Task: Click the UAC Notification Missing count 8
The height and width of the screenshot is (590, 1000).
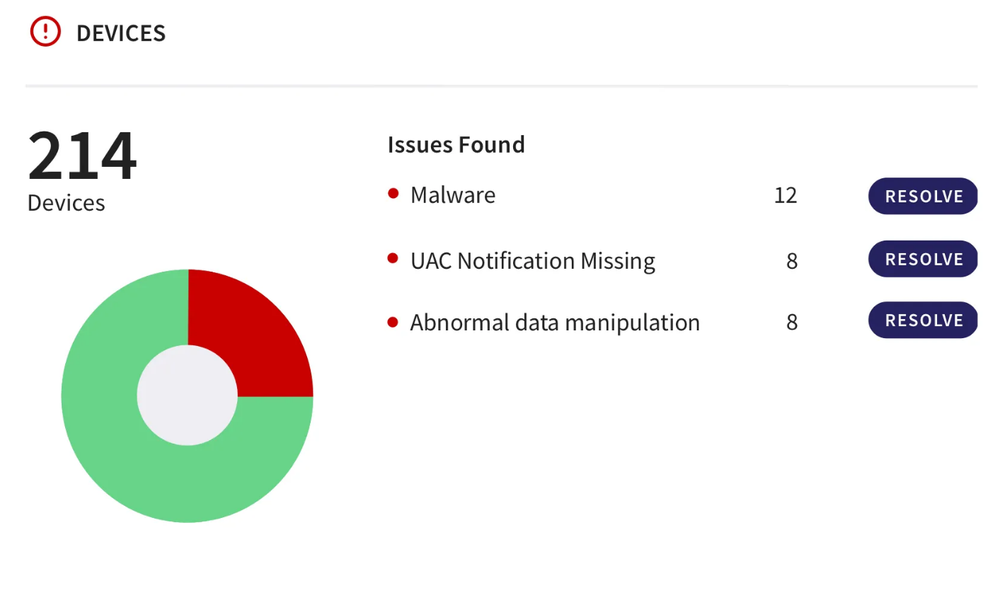Action: coord(791,261)
